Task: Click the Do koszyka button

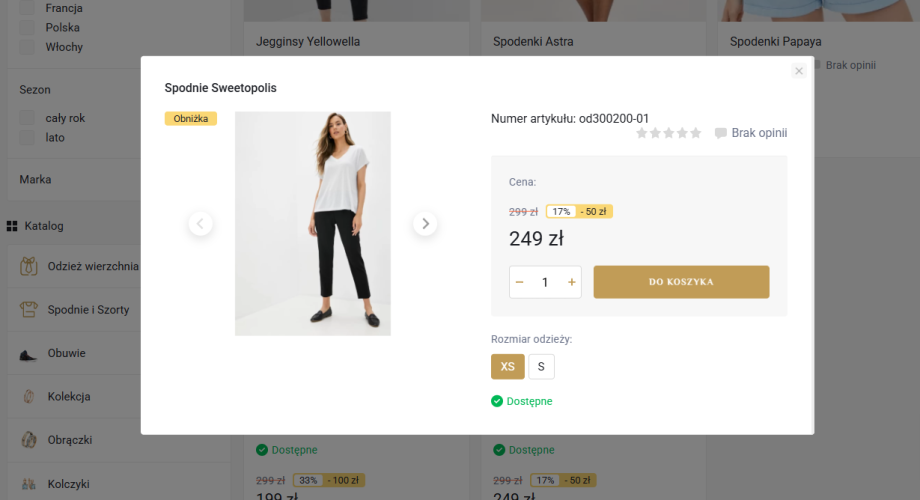Action: [681, 282]
